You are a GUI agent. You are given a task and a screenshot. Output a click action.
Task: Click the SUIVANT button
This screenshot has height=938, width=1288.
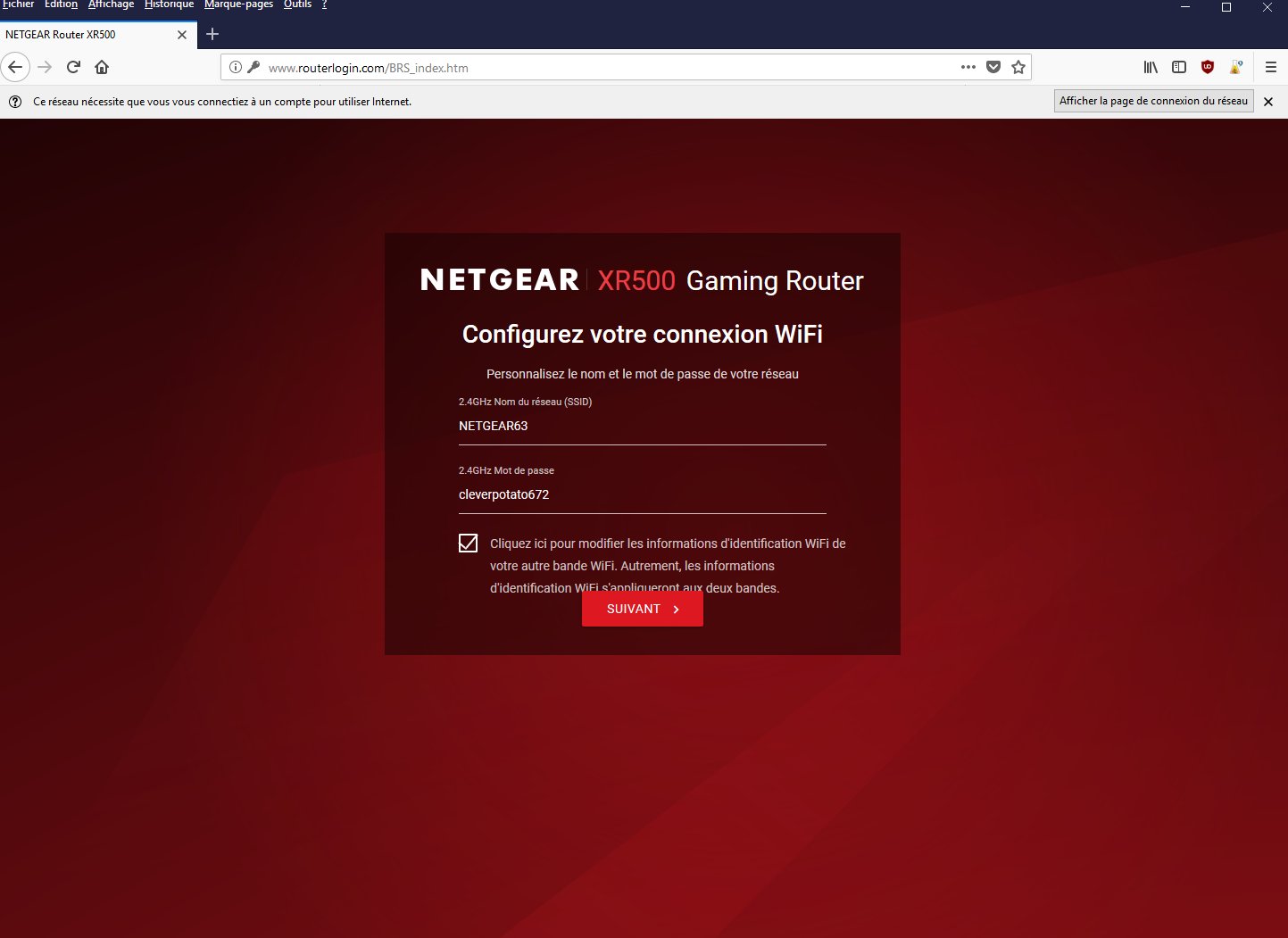tap(643, 609)
